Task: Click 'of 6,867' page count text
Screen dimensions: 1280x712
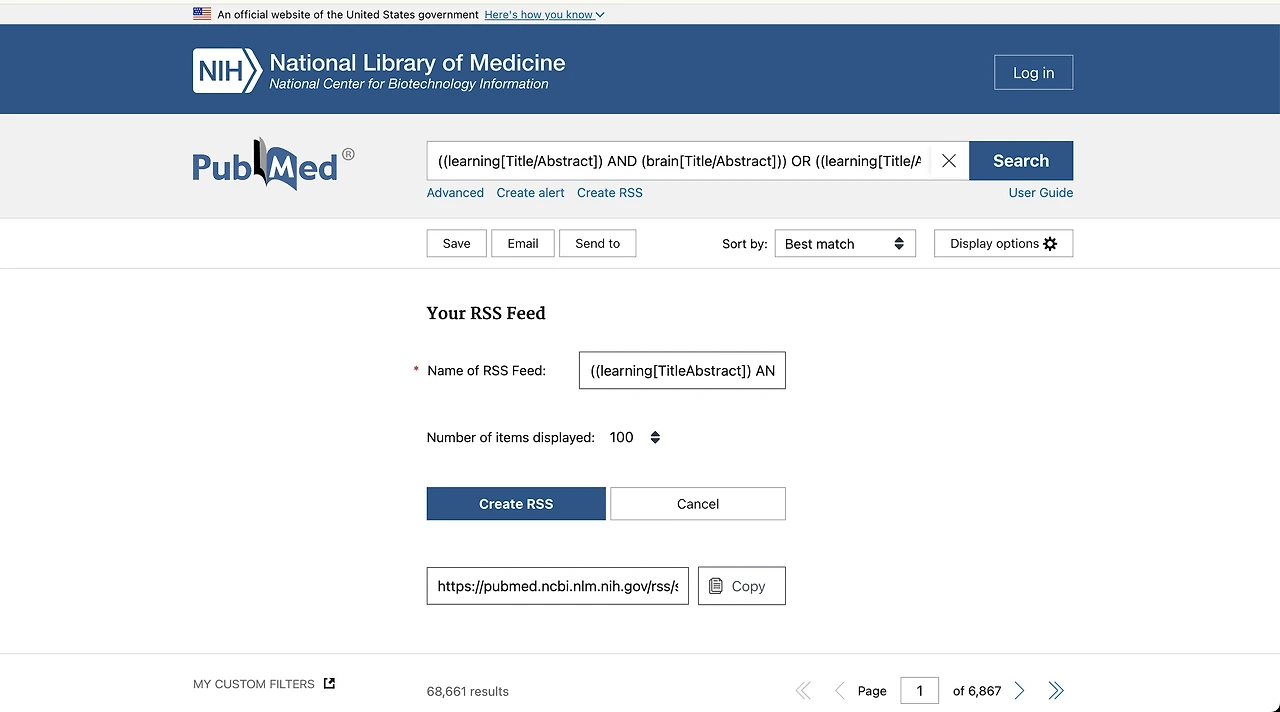Action: coord(977,691)
